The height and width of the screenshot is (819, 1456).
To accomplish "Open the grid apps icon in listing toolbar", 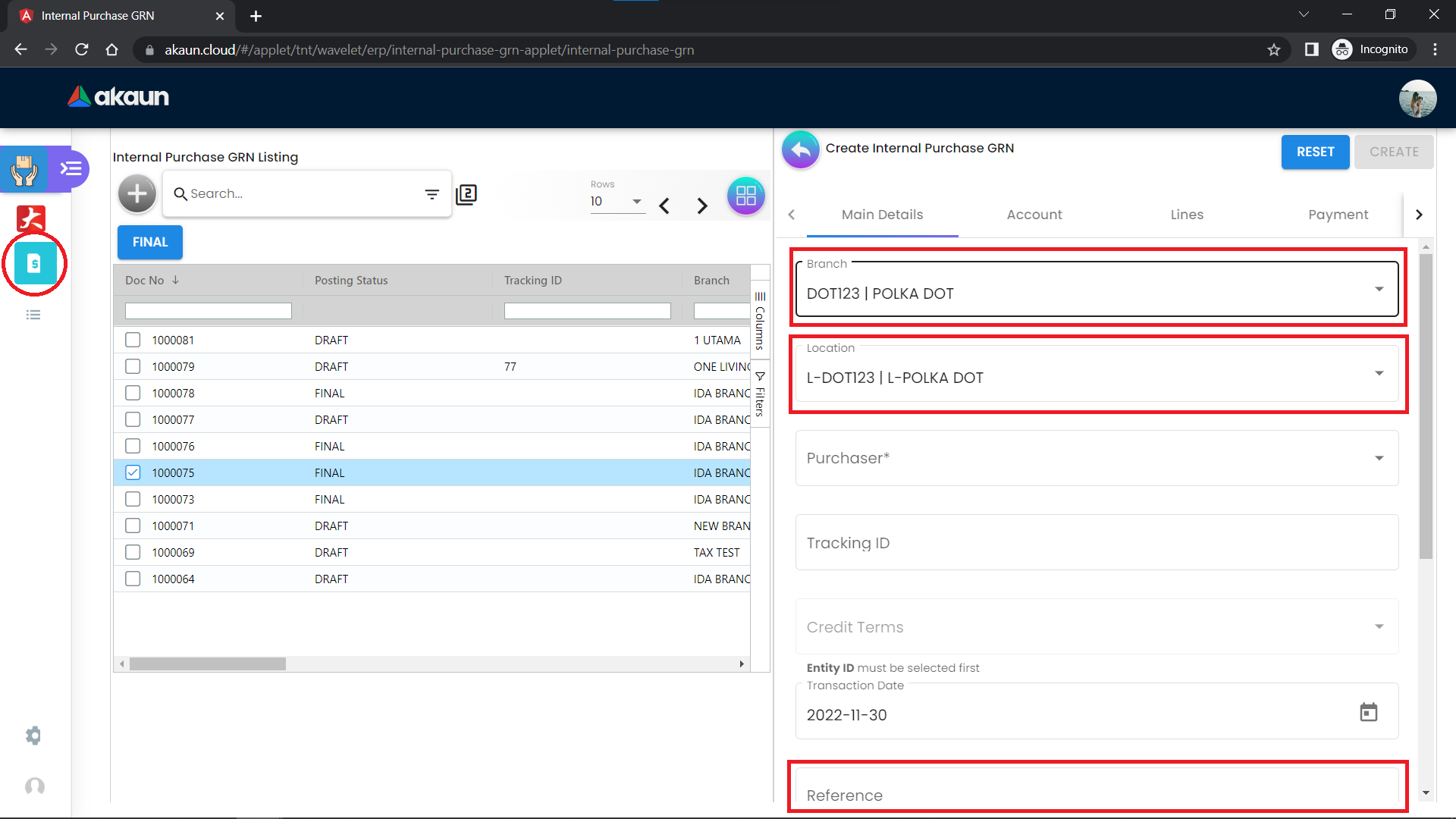I will [x=745, y=196].
